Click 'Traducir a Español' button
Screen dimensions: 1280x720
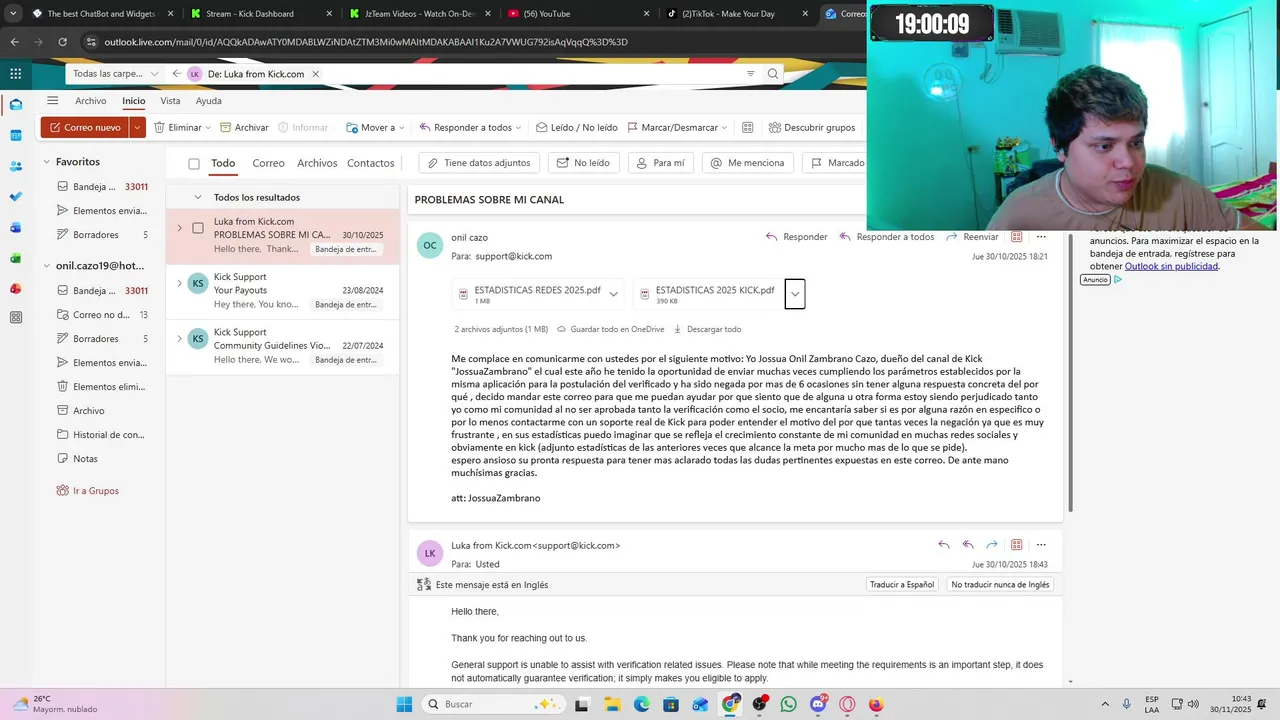pos(902,585)
